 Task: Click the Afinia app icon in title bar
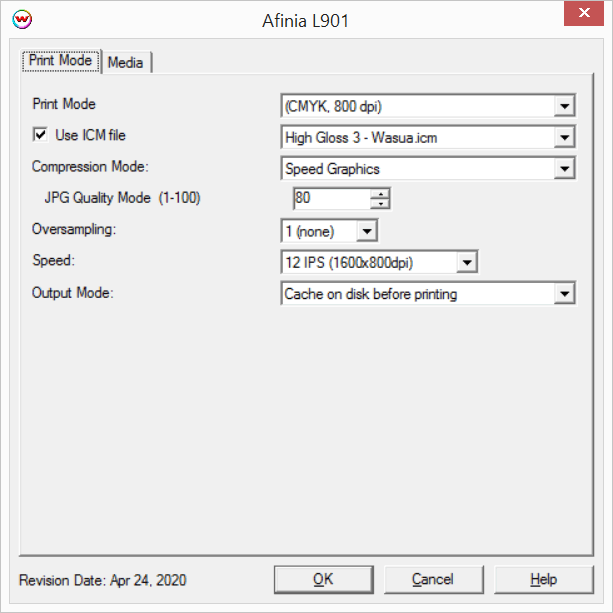[x=19, y=20]
